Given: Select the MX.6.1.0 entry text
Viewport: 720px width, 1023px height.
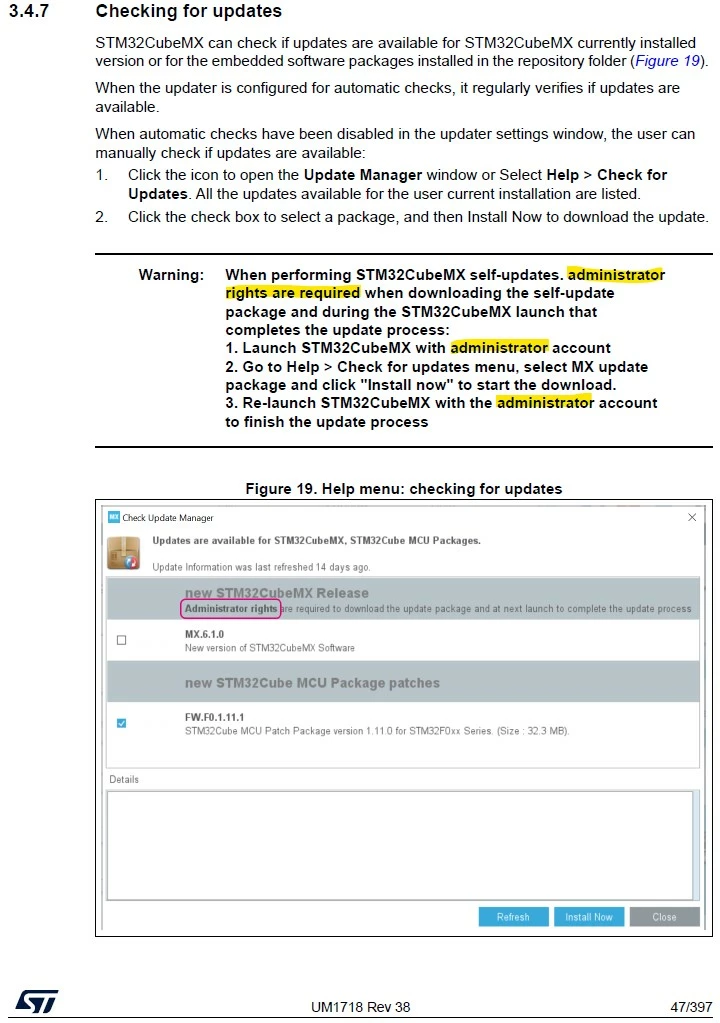Looking at the screenshot, I should (x=204, y=634).
